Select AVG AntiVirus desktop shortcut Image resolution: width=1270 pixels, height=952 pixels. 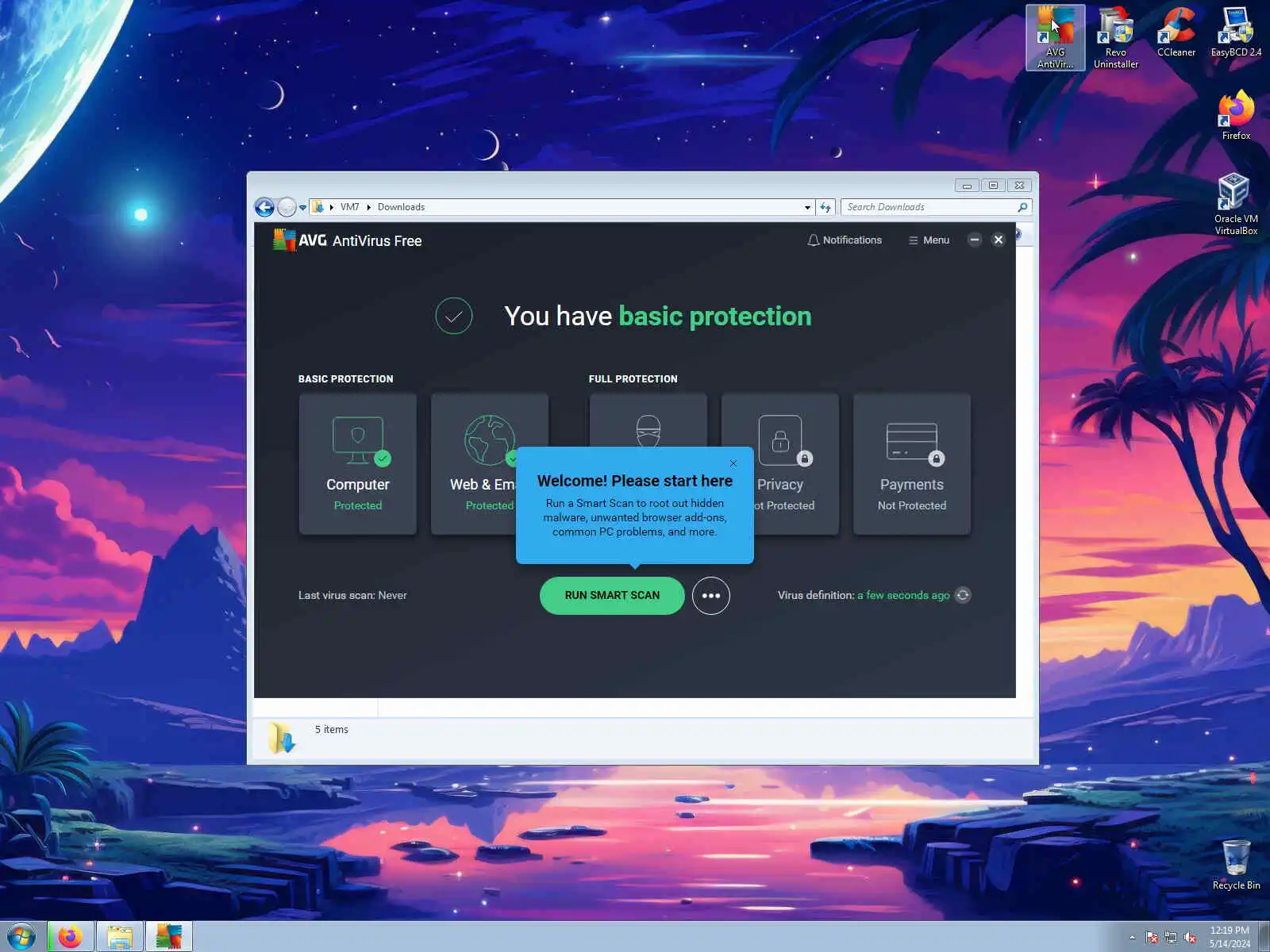1056,37
